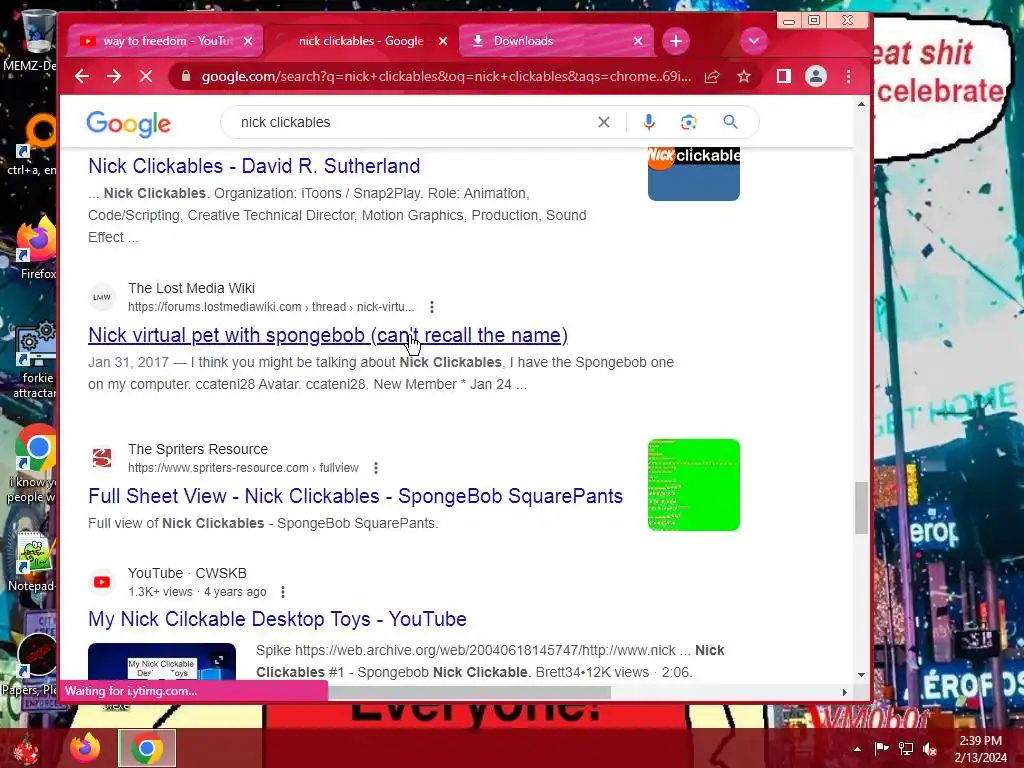Search by image with Google Lens icon
The height and width of the screenshot is (768, 1024).
[x=688, y=122]
